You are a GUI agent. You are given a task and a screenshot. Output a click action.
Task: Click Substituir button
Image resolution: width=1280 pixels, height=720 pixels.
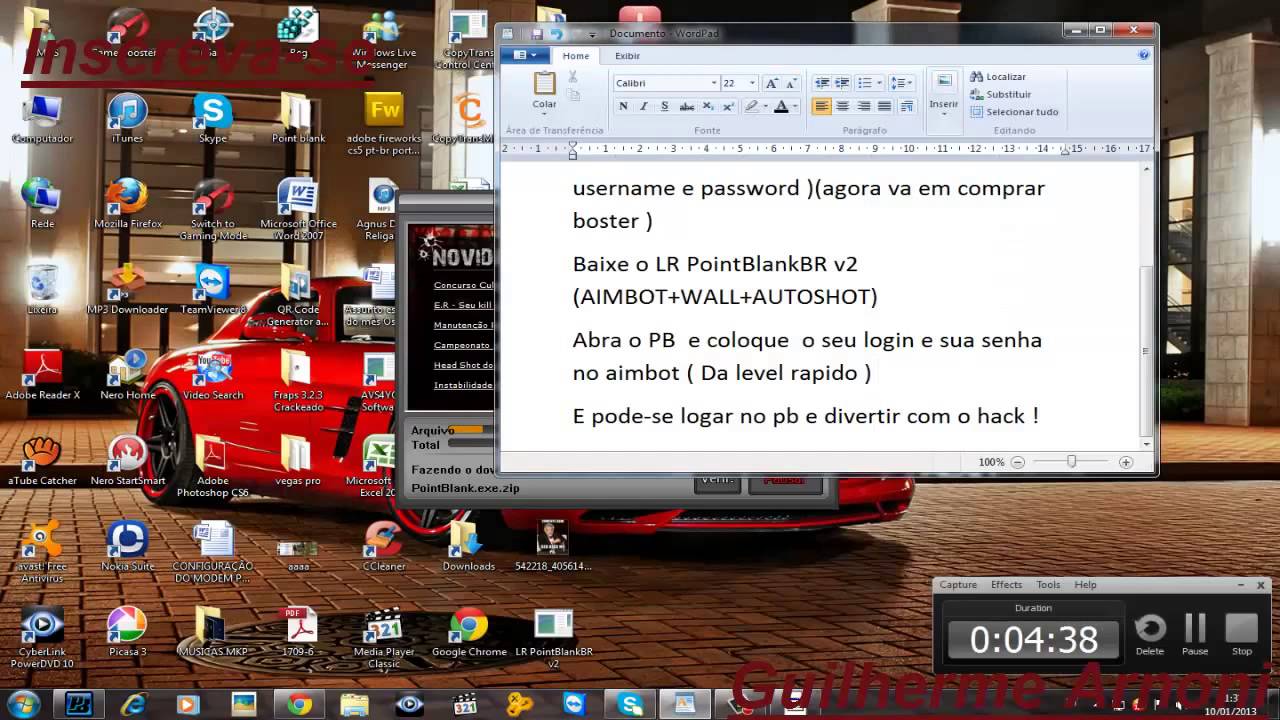[1001, 94]
